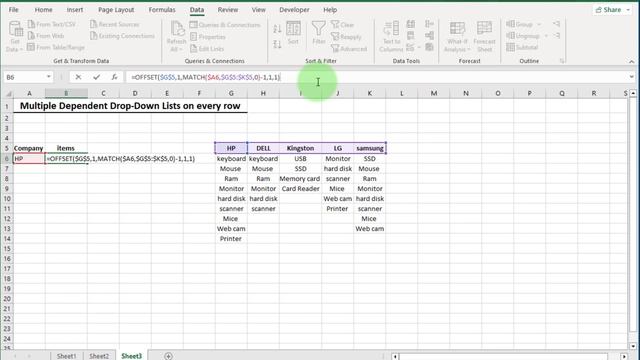The width and height of the screenshot is (640, 360).
Task: Click the samsung header cell
Action: 370,148
